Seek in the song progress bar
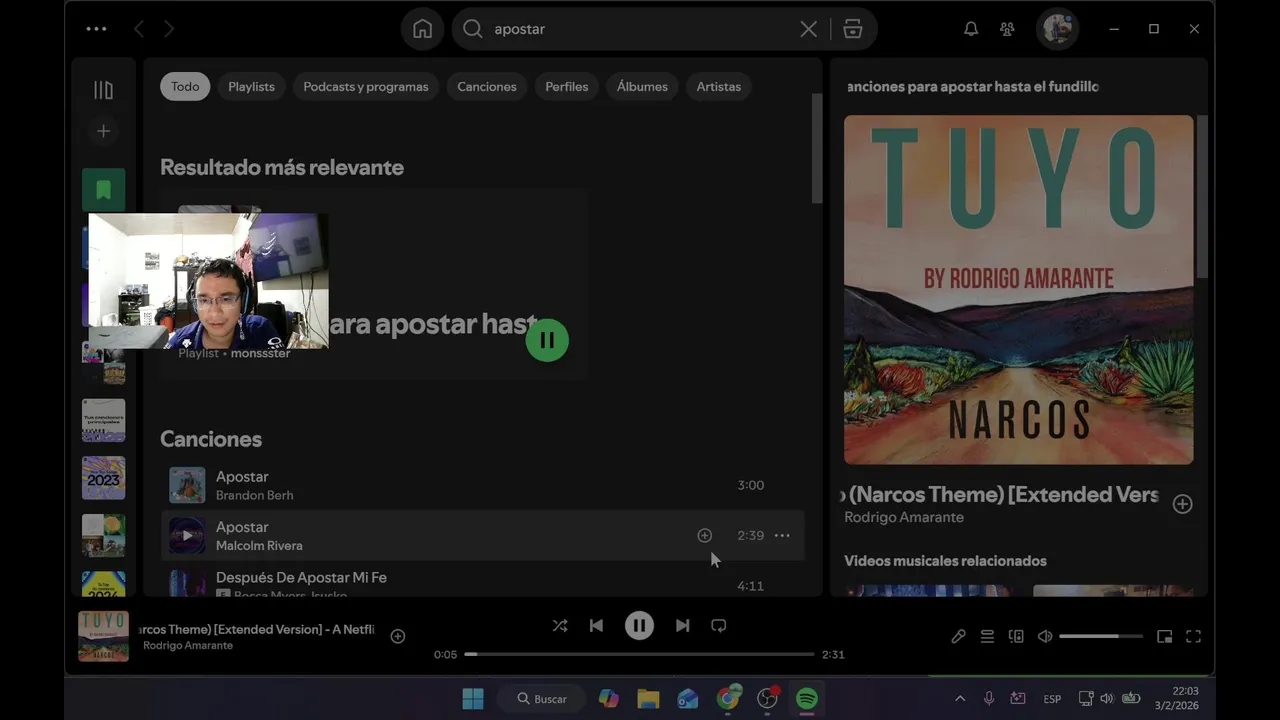 [639, 654]
